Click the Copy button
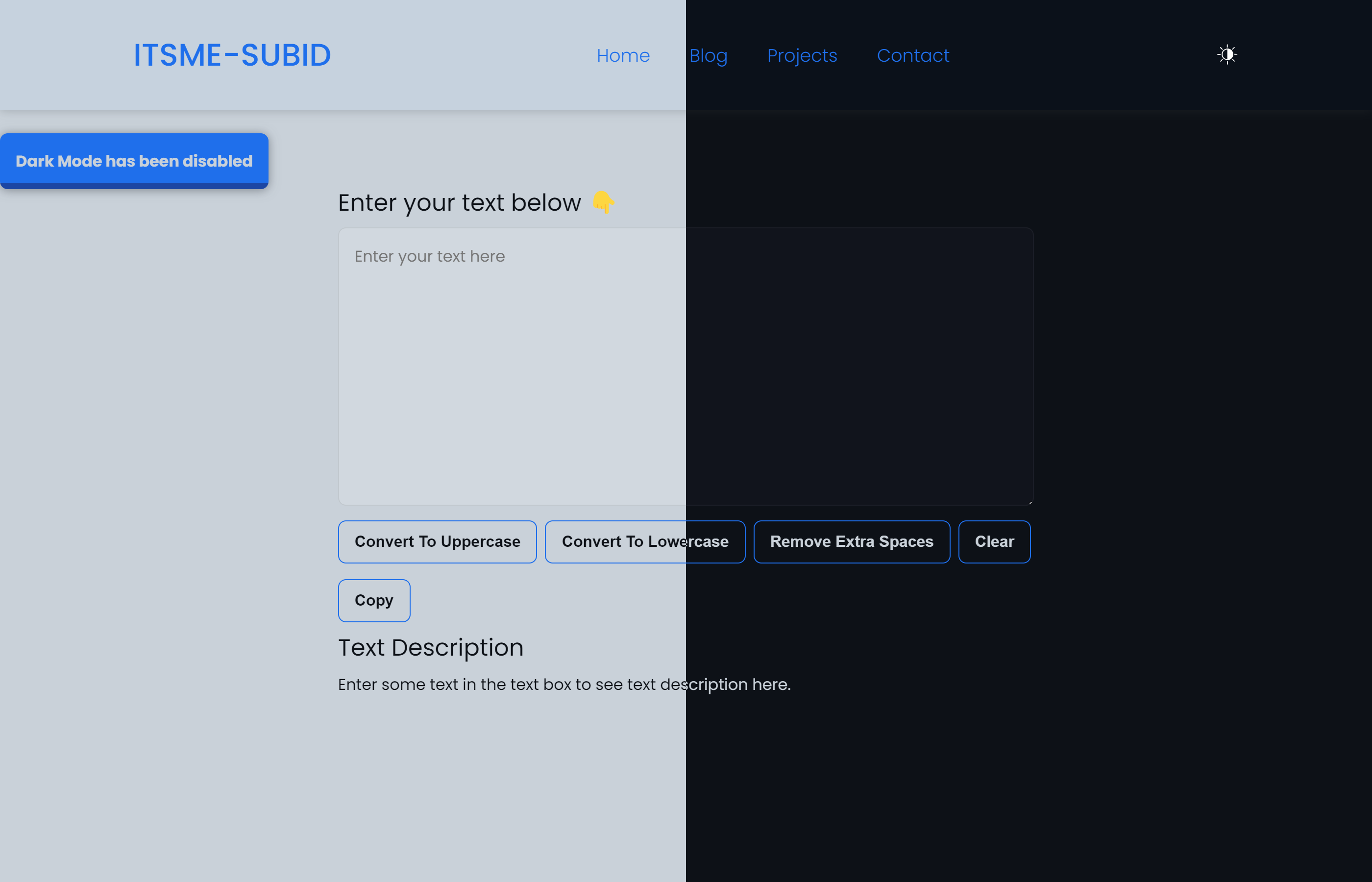This screenshot has width=1372, height=882. click(x=374, y=600)
